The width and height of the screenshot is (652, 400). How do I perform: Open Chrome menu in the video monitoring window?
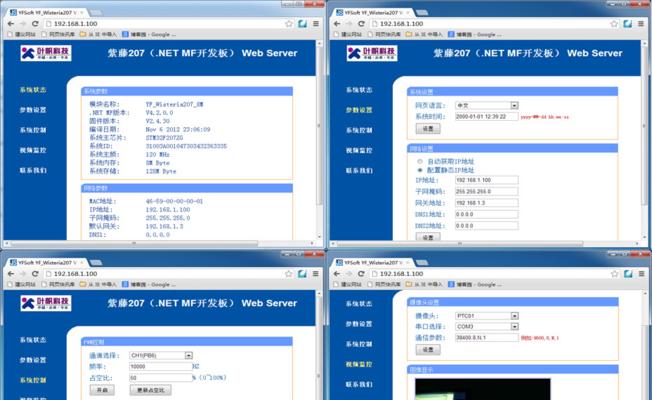click(641, 274)
